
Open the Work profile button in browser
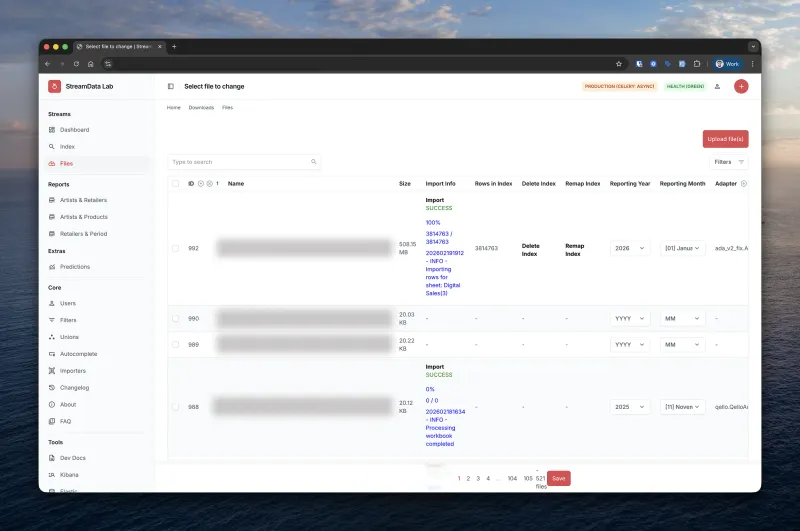(727, 64)
